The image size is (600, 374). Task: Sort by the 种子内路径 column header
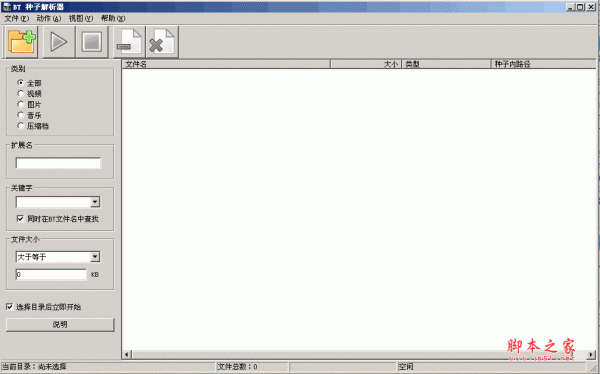[x=543, y=64]
